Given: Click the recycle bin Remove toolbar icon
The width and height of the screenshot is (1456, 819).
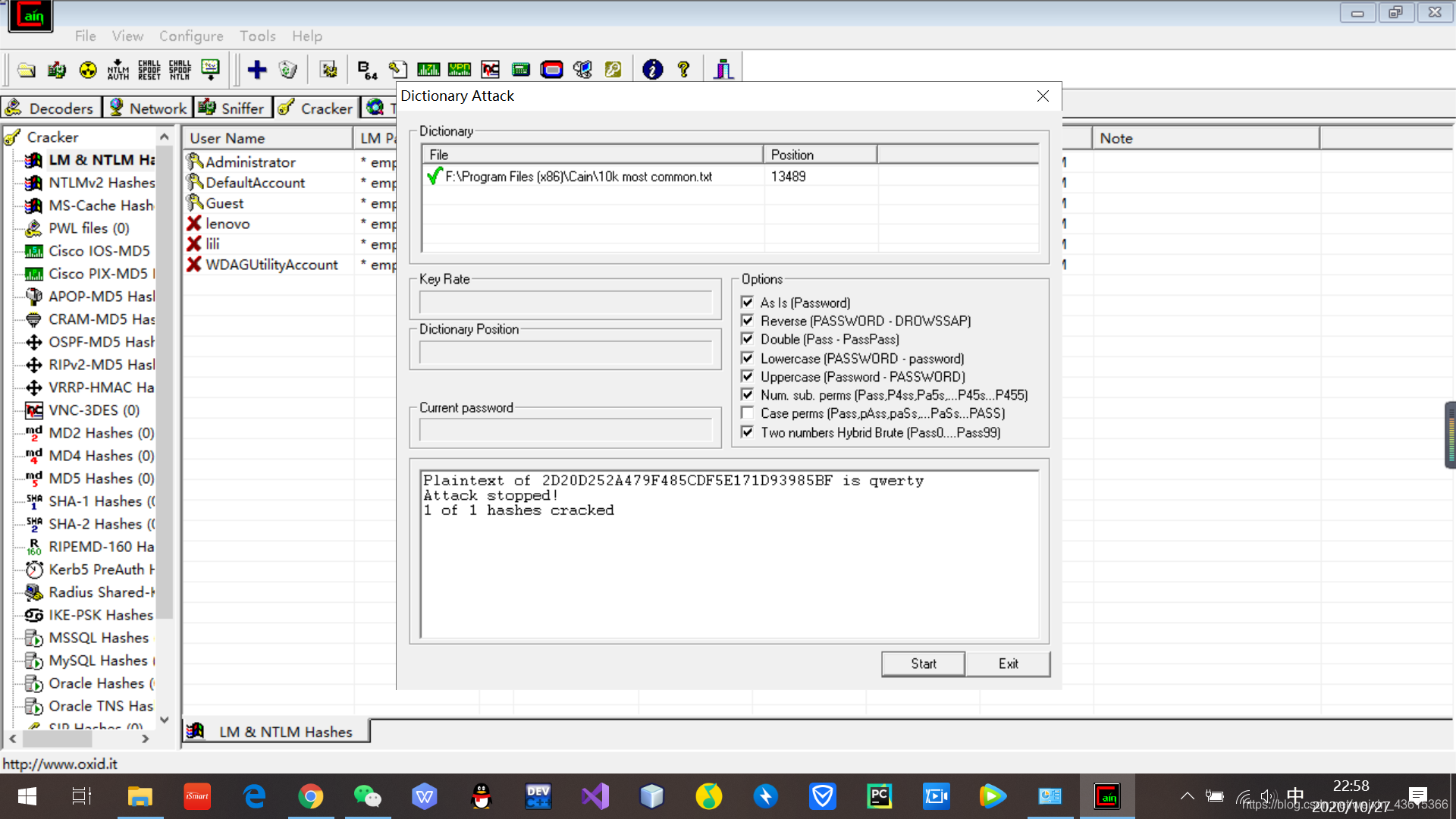Looking at the screenshot, I should click(288, 70).
